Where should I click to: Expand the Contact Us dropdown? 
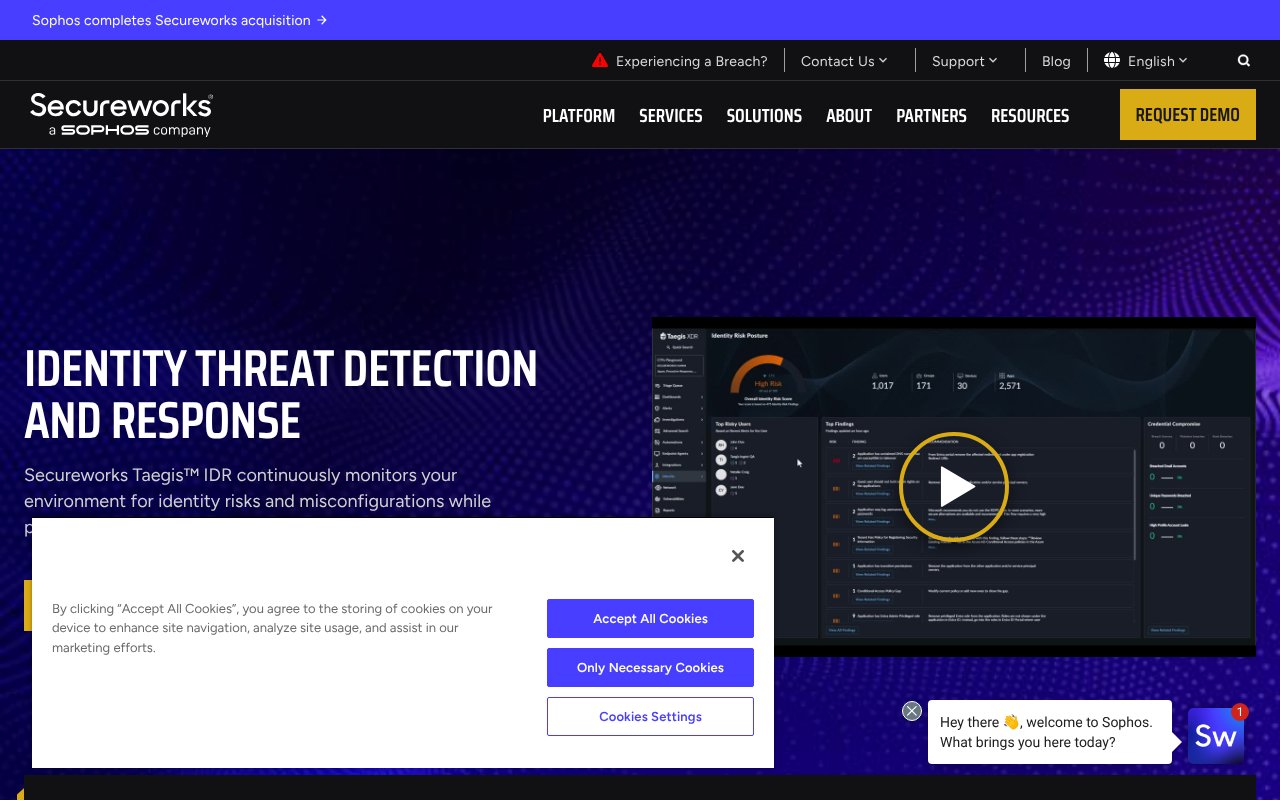click(x=844, y=60)
